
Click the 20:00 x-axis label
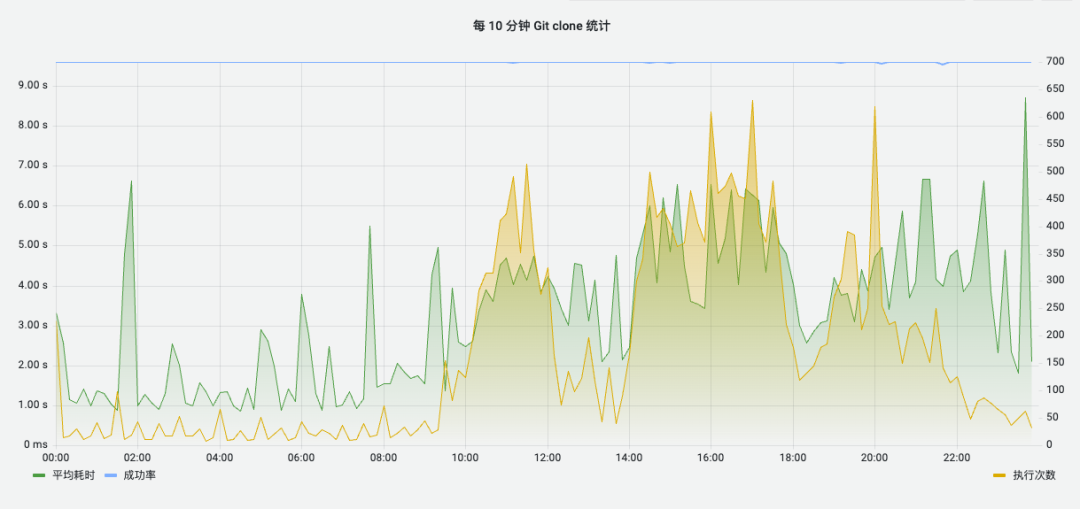click(875, 457)
